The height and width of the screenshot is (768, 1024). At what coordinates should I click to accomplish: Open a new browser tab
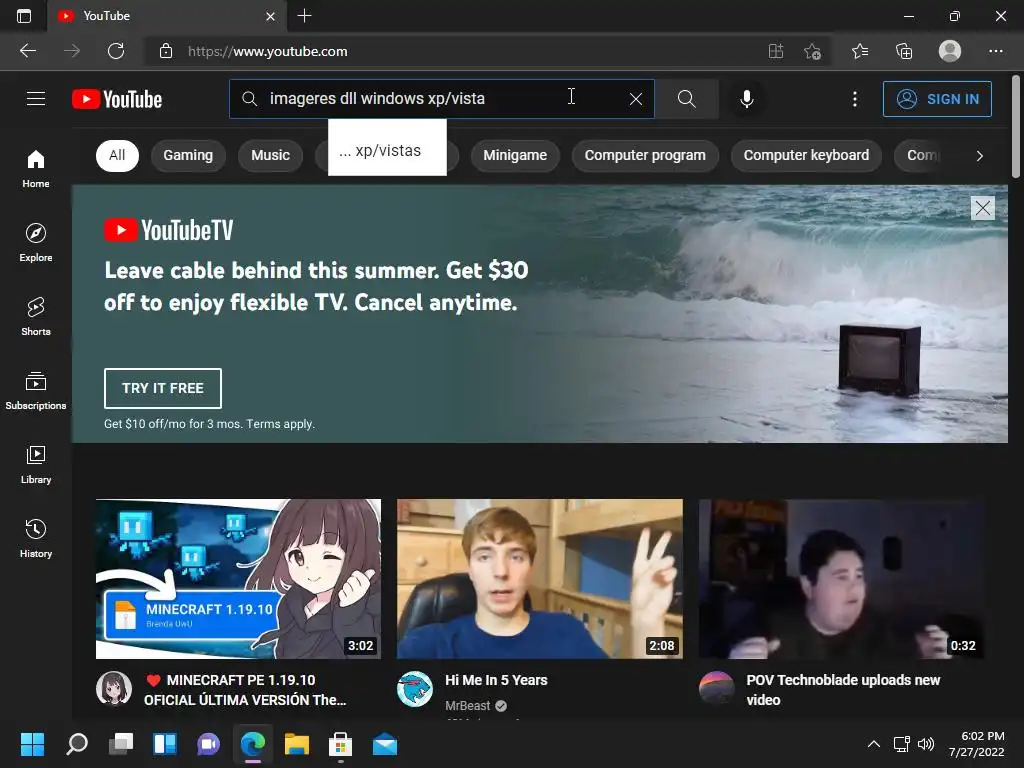pos(304,16)
